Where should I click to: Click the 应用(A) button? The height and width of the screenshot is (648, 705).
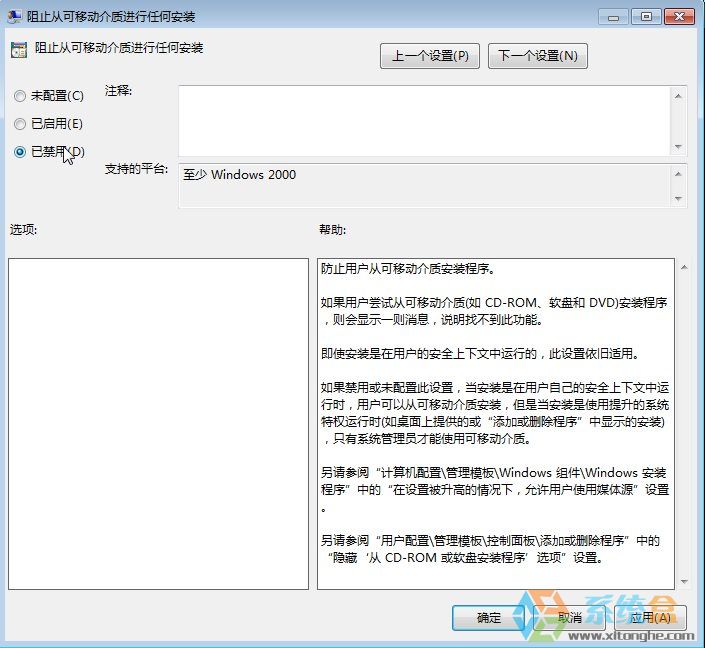pos(650,618)
